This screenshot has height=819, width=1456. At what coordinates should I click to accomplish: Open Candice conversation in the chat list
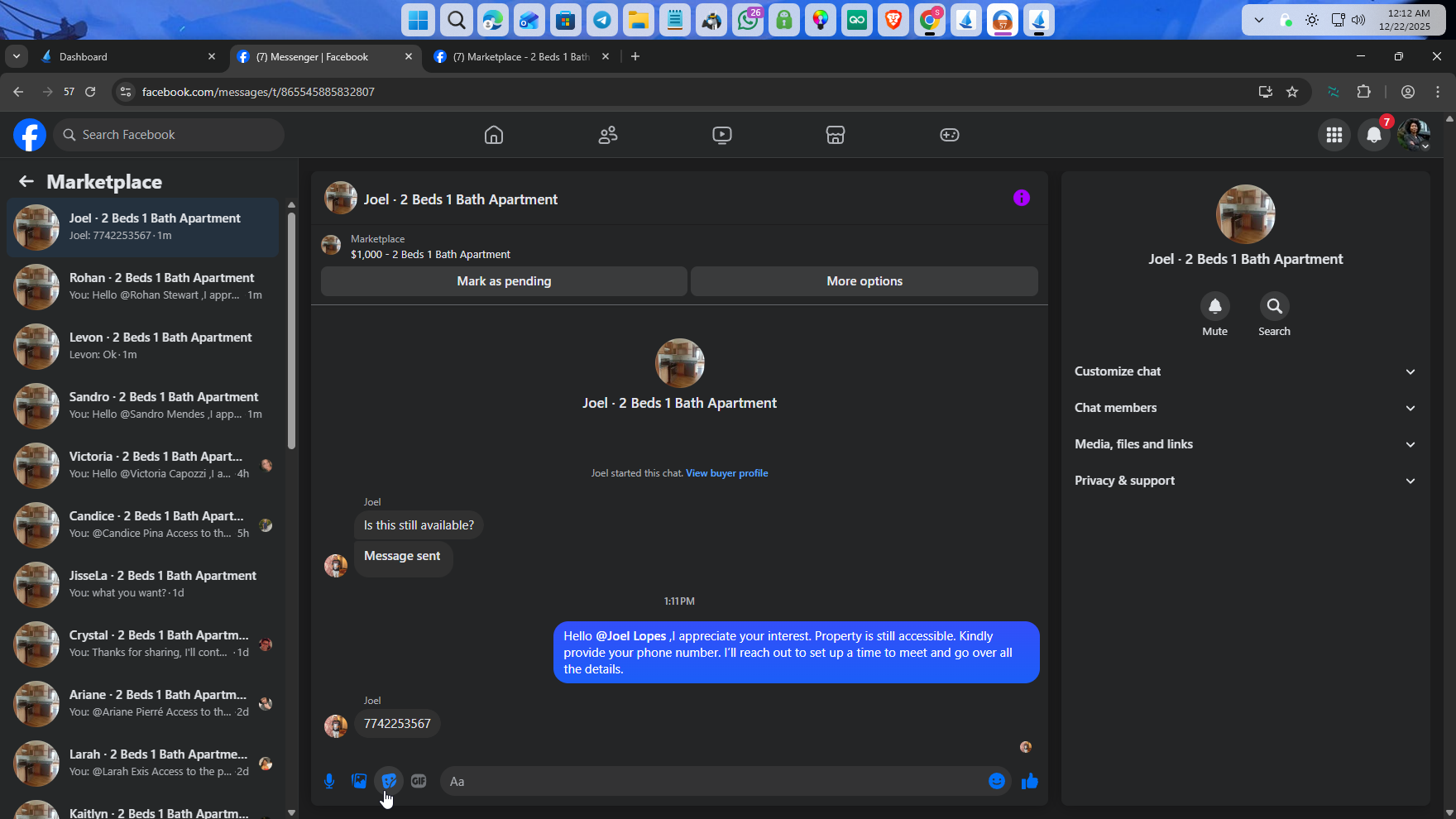142,524
